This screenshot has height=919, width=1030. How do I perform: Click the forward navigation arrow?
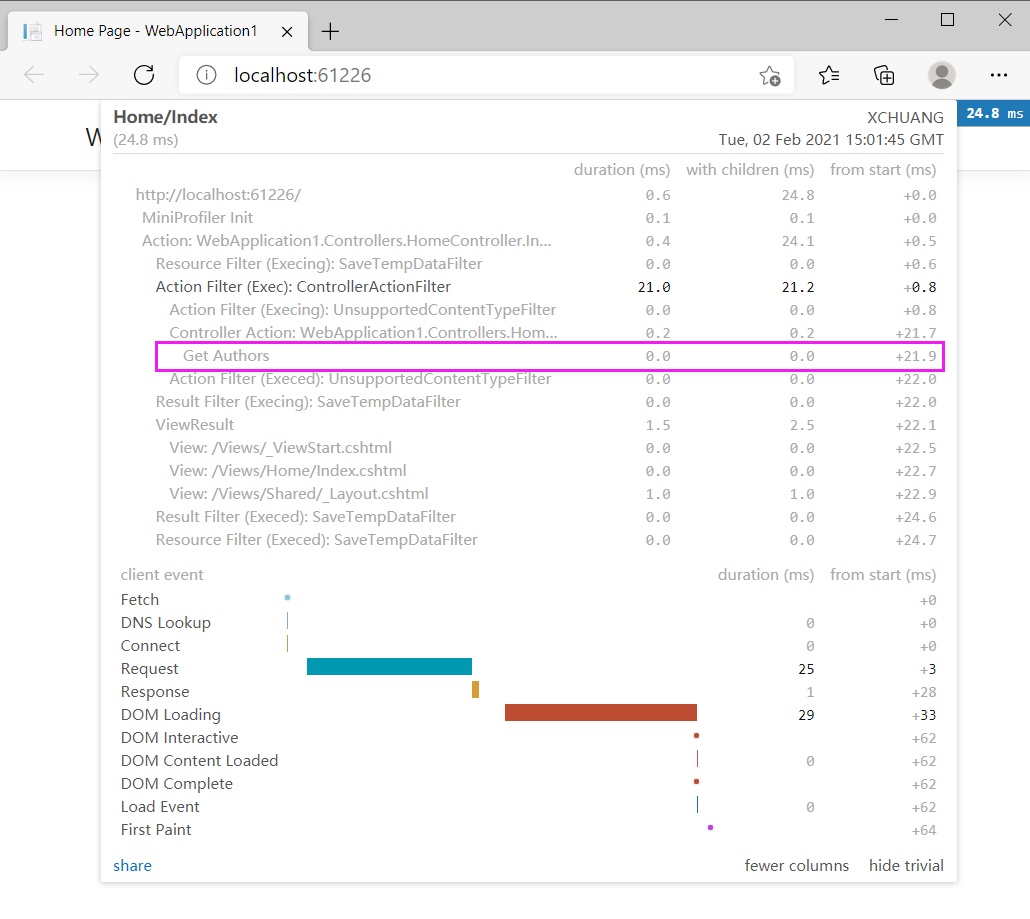tap(88, 75)
